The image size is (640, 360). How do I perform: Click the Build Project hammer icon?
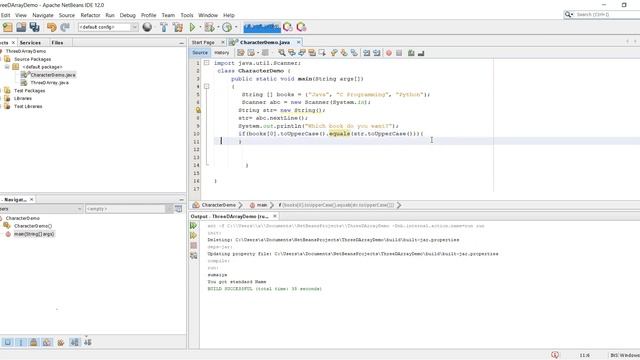tap(164, 27)
